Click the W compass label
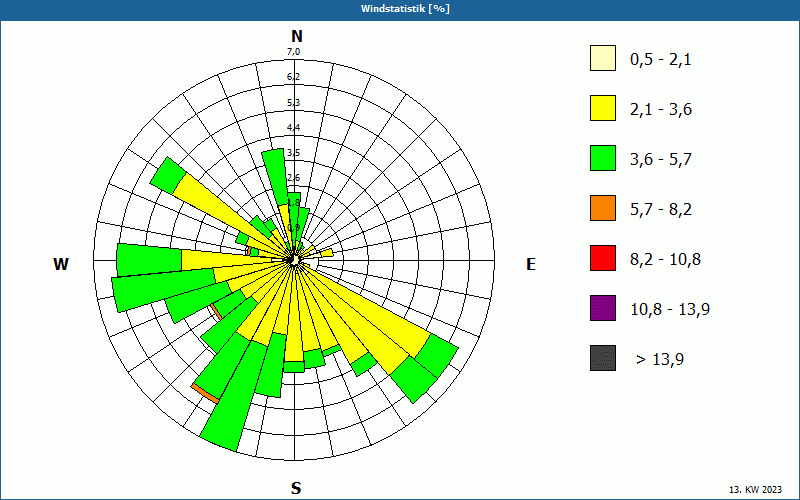This screenshot has height=500, width=800. tap(61, 264)
